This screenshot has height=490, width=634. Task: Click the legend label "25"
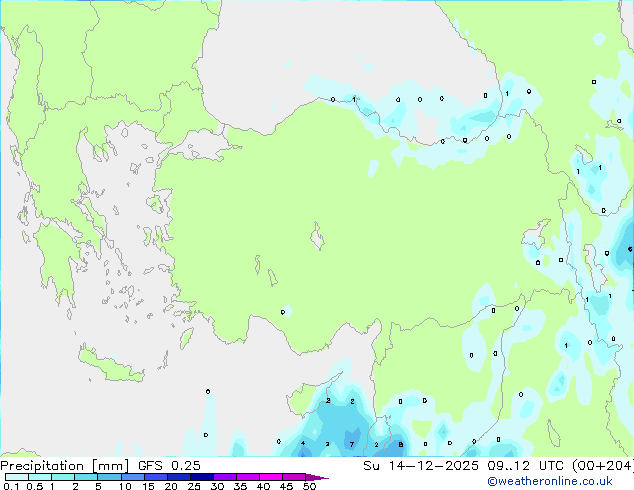coord(194,486)
